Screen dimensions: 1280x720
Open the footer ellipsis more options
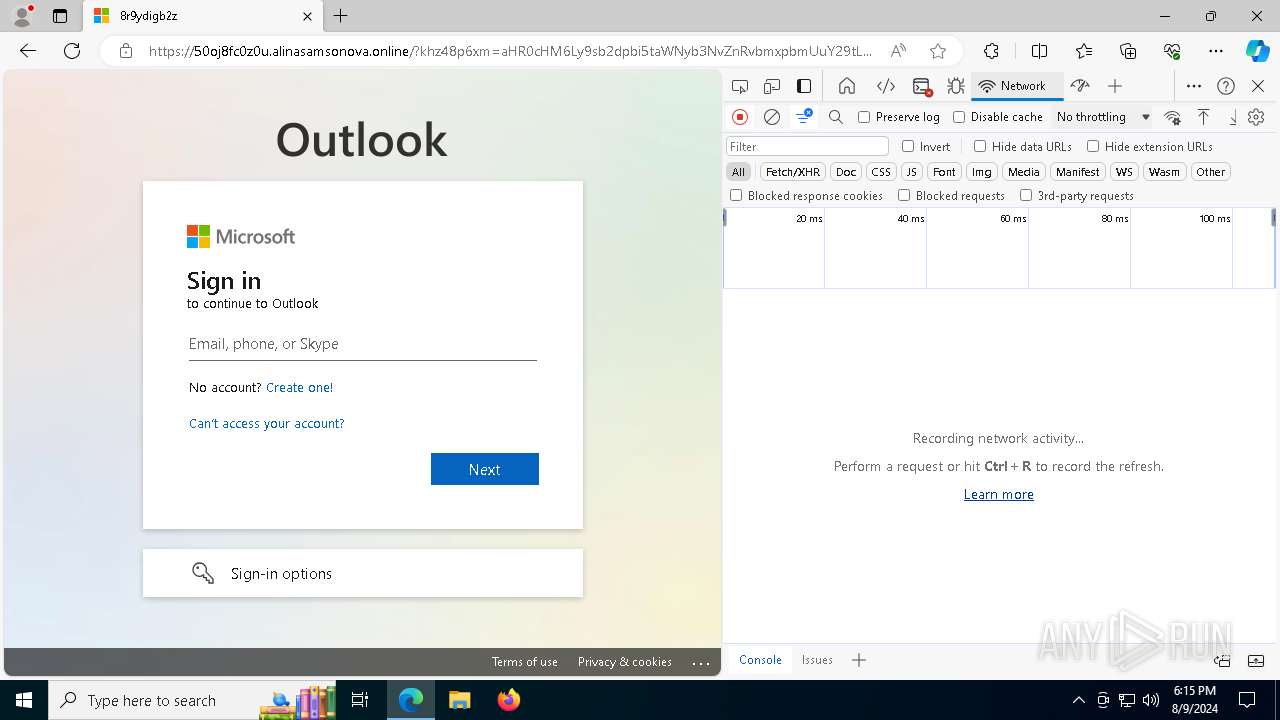(x=701, y=662)
